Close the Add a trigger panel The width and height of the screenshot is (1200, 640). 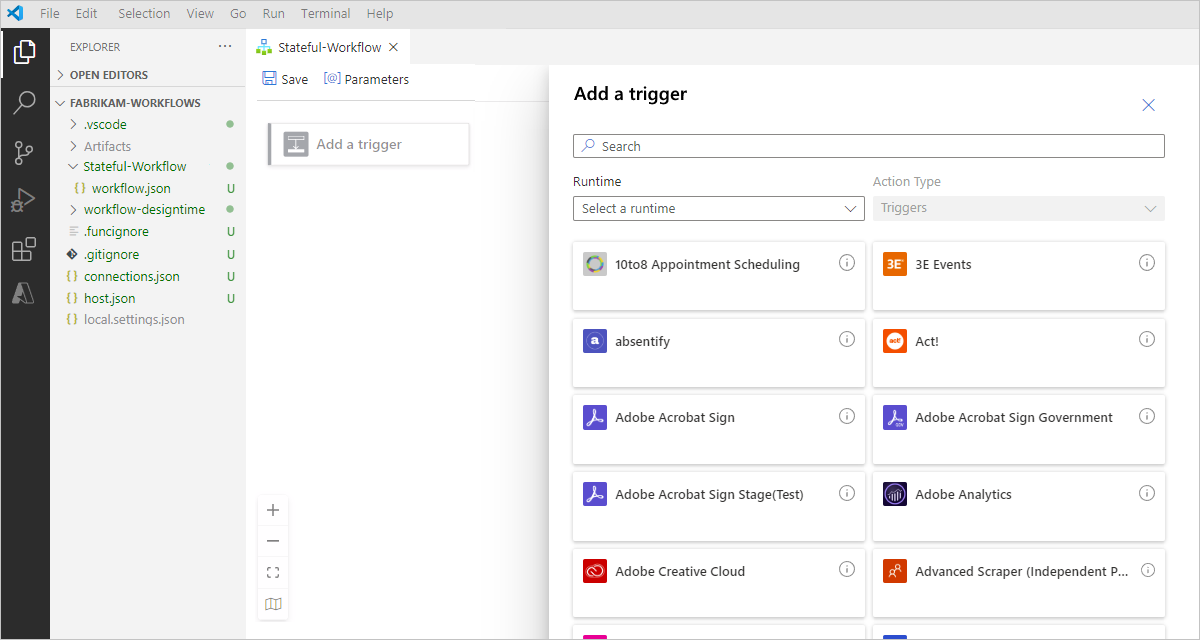[x=1149, y=105]
